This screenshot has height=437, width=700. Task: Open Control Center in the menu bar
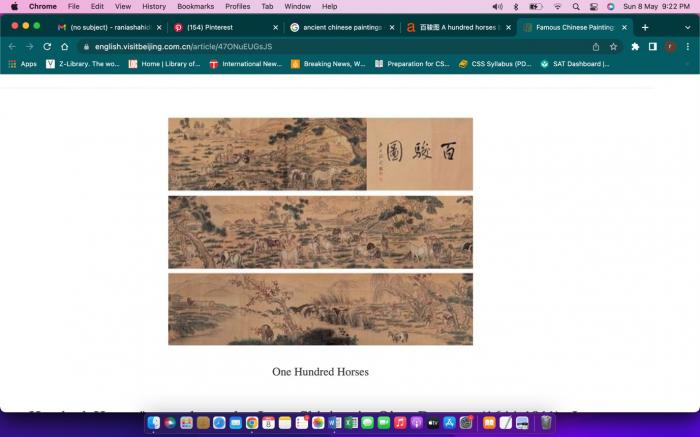pyautogui.click(x=593, y=6)
